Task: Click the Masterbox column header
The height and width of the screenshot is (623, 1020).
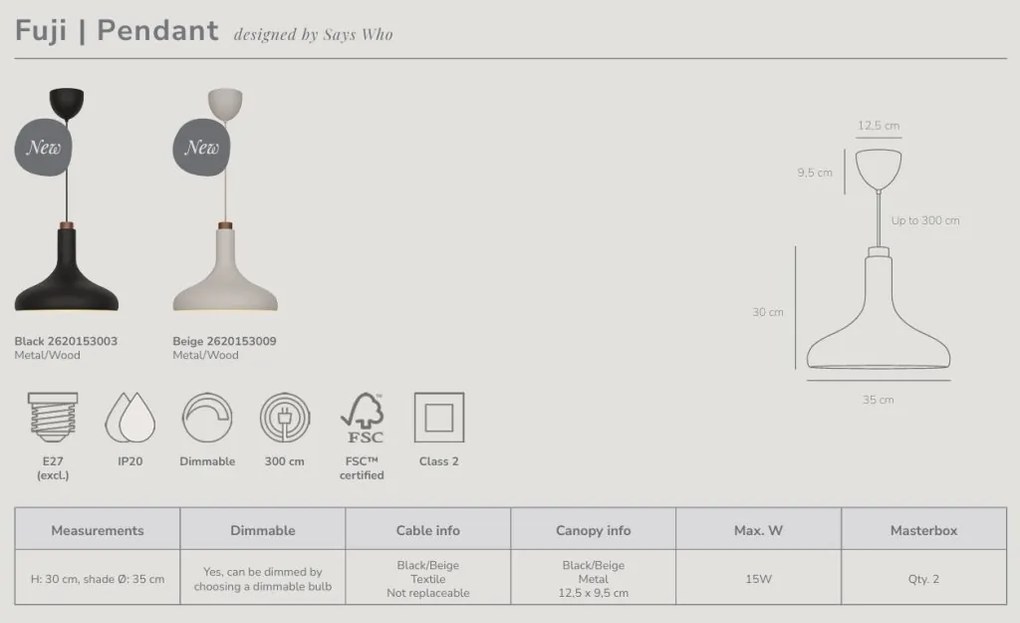Action: pyautogui.click(x=923, y=530)
